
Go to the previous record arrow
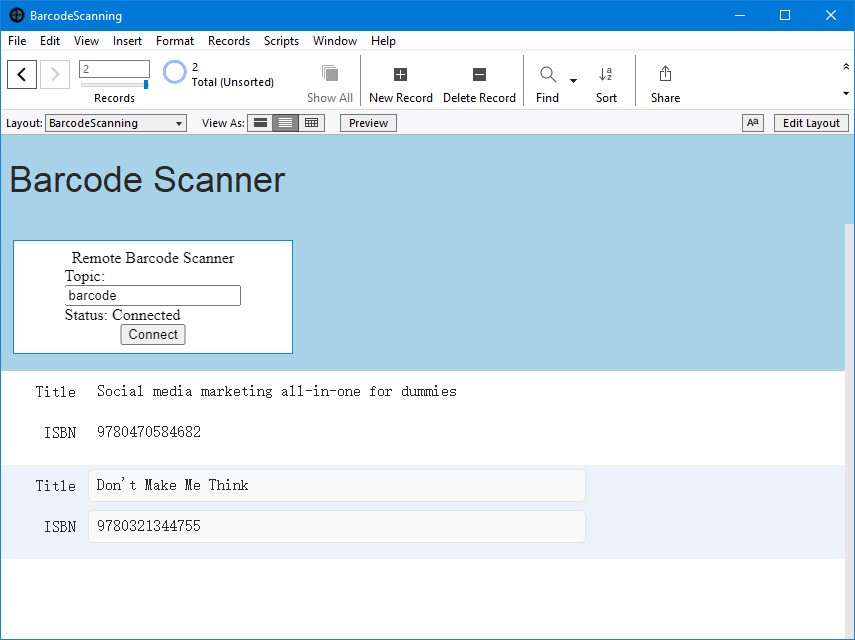tap(22, 75)
